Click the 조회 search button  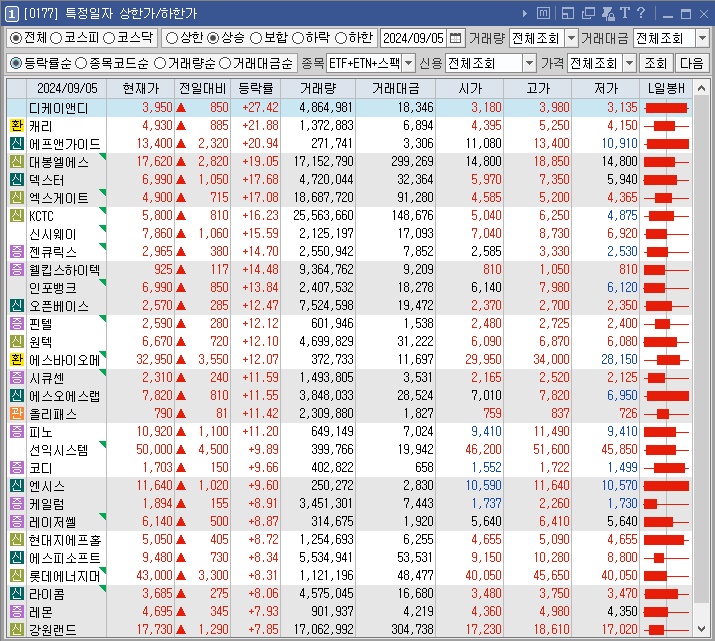coord(655,63)
